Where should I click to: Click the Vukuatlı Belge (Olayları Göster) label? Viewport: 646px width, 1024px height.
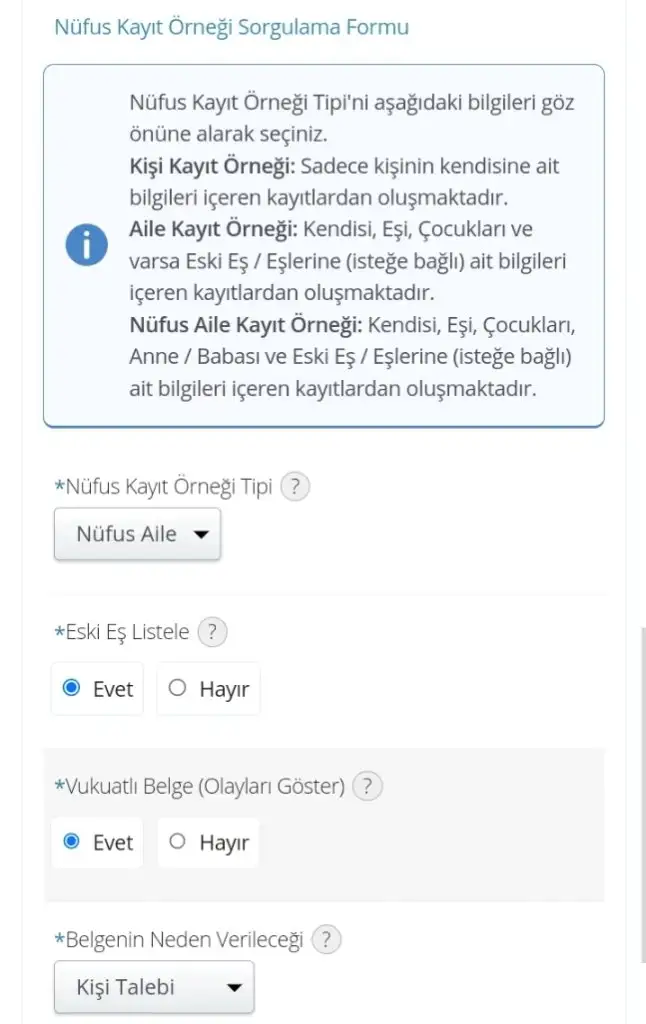[x=200, y=787]
